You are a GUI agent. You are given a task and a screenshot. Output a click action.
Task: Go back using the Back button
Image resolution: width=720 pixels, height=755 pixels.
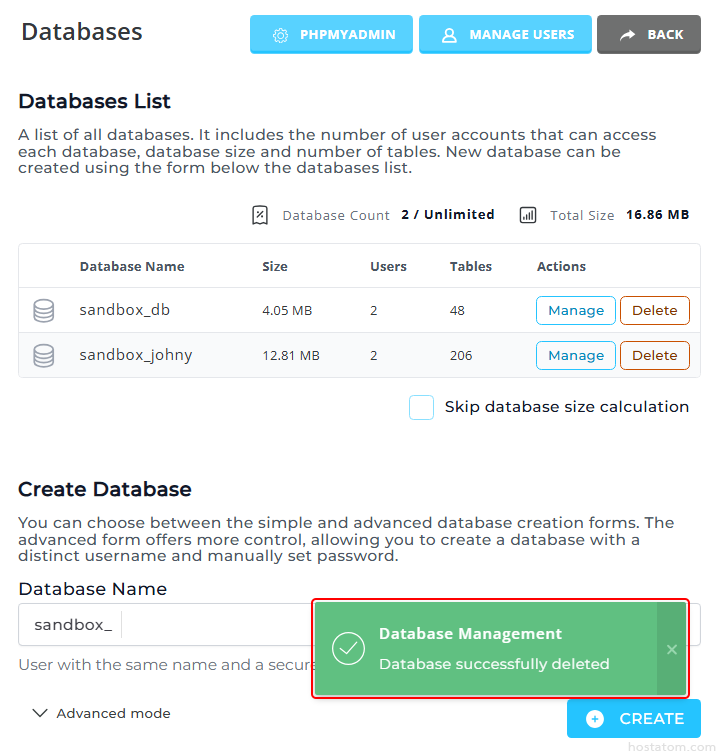pos(648,34)
